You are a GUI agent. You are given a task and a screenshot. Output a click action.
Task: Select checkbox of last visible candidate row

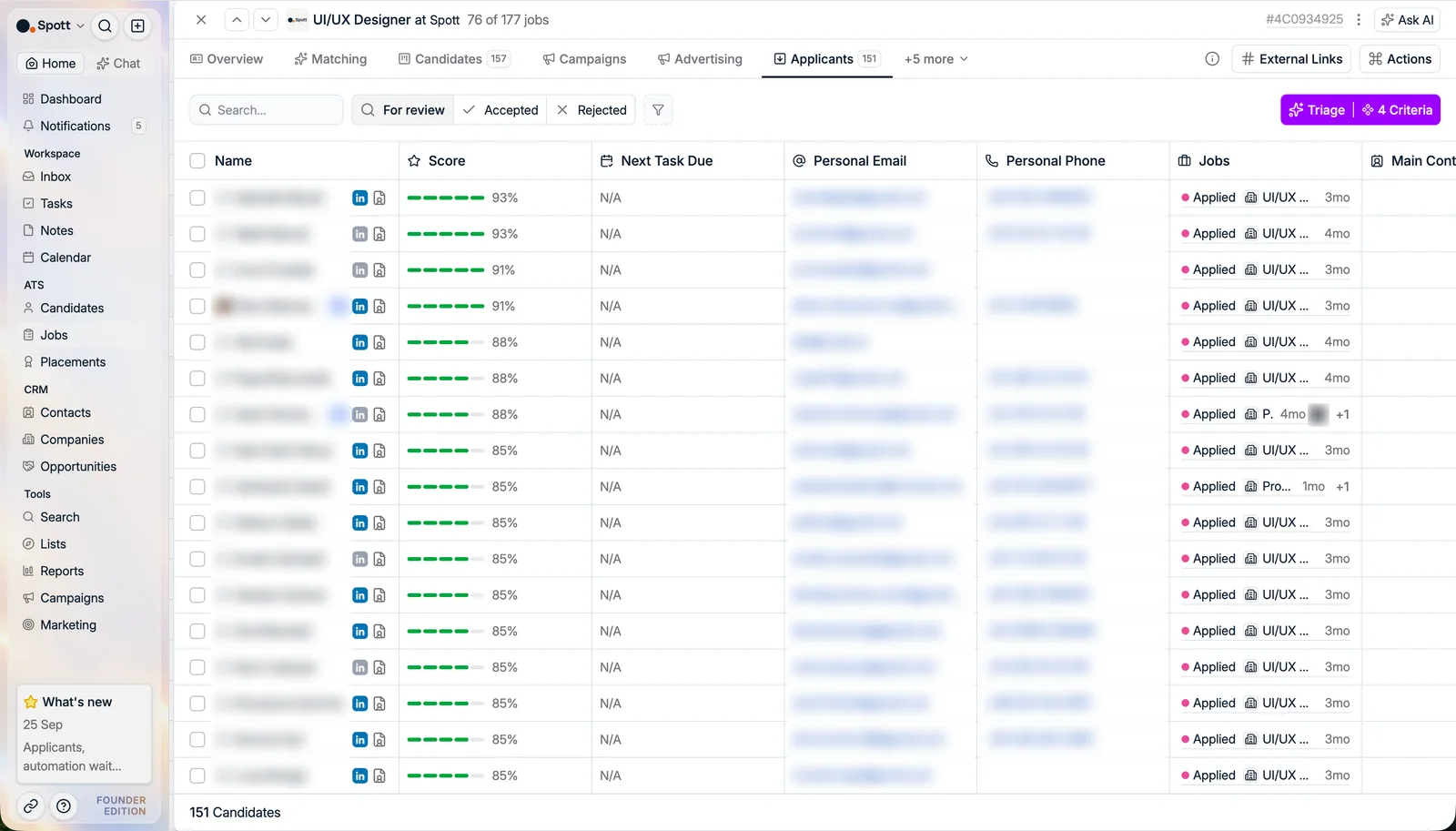click(x=197, y=775)
